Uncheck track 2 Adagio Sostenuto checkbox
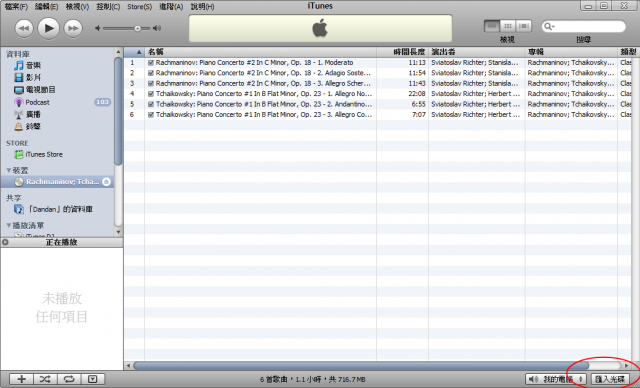The width and height of the screenshot is (640, 388). 151,73
